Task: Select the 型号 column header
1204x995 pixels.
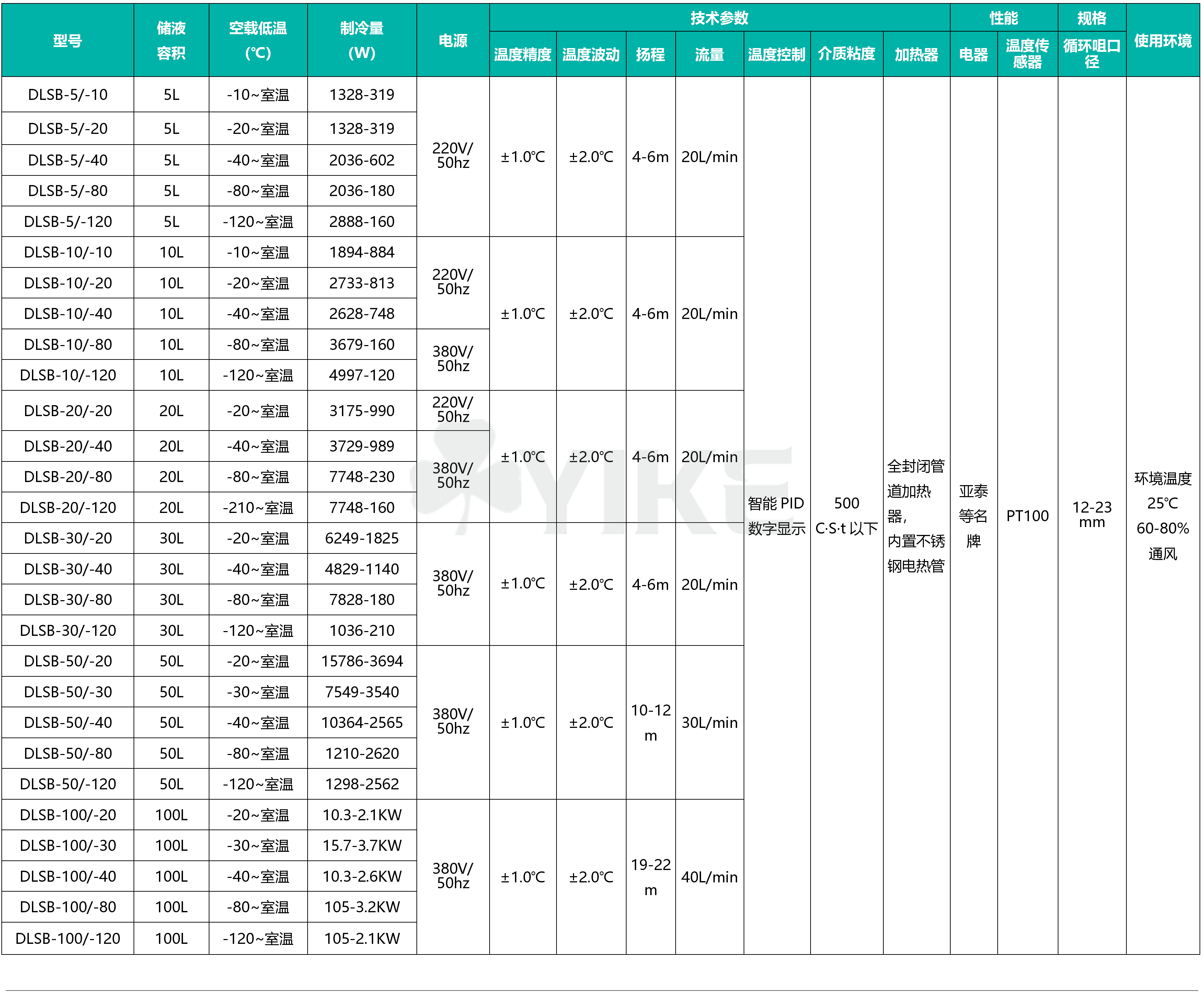Action: 68,41
